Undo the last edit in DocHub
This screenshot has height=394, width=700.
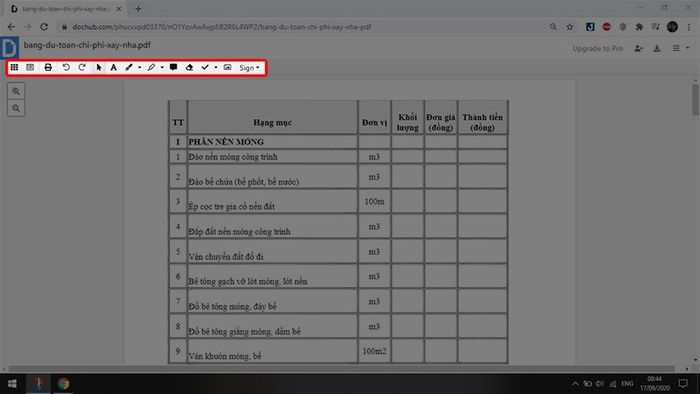pos(66,67)
